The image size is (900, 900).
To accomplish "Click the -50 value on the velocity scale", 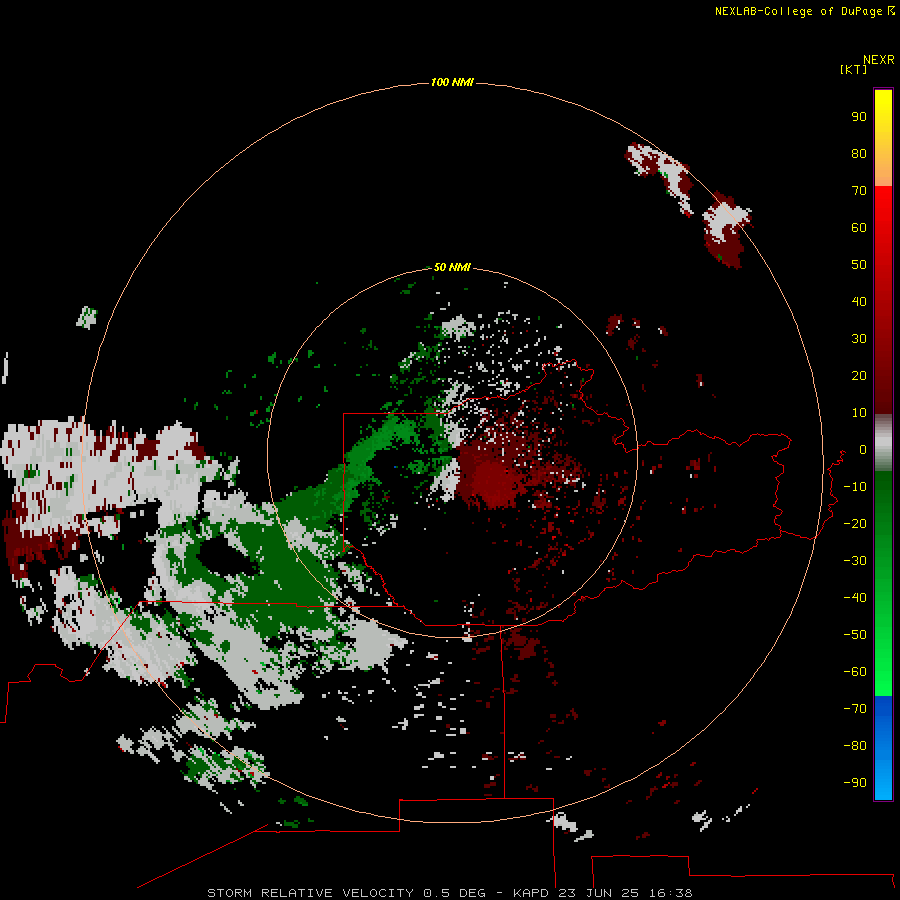I will [x=855, y=635].
